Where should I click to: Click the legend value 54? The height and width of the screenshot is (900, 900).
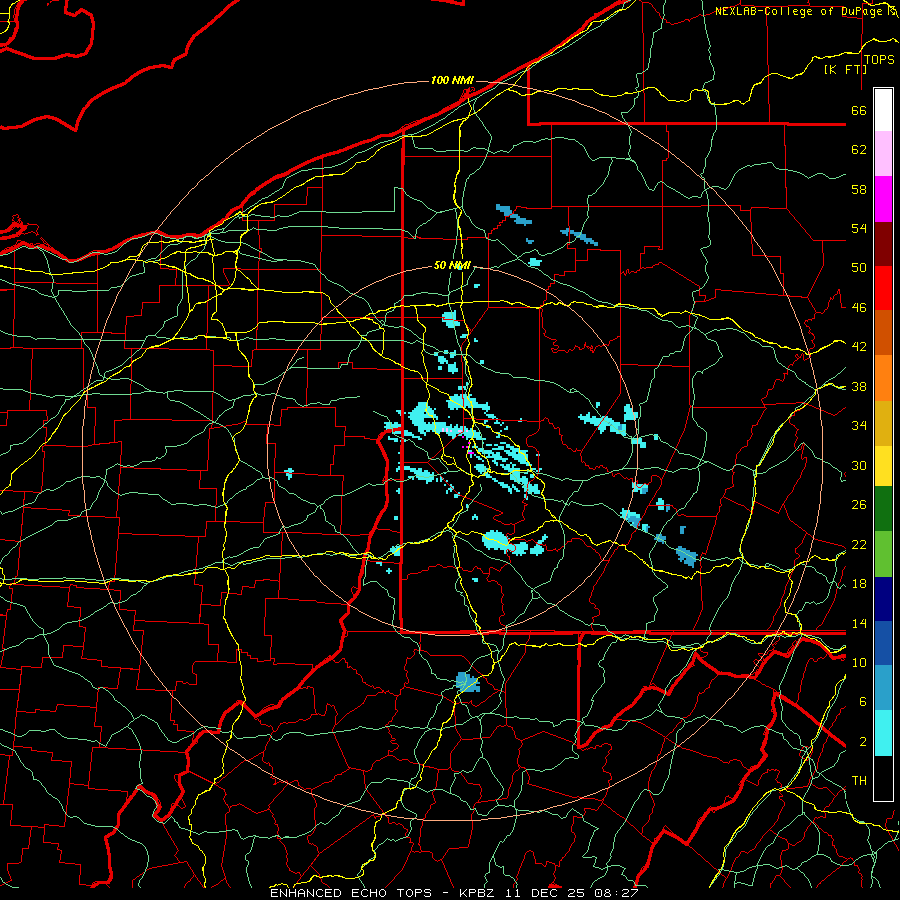(x=859, y=228)
